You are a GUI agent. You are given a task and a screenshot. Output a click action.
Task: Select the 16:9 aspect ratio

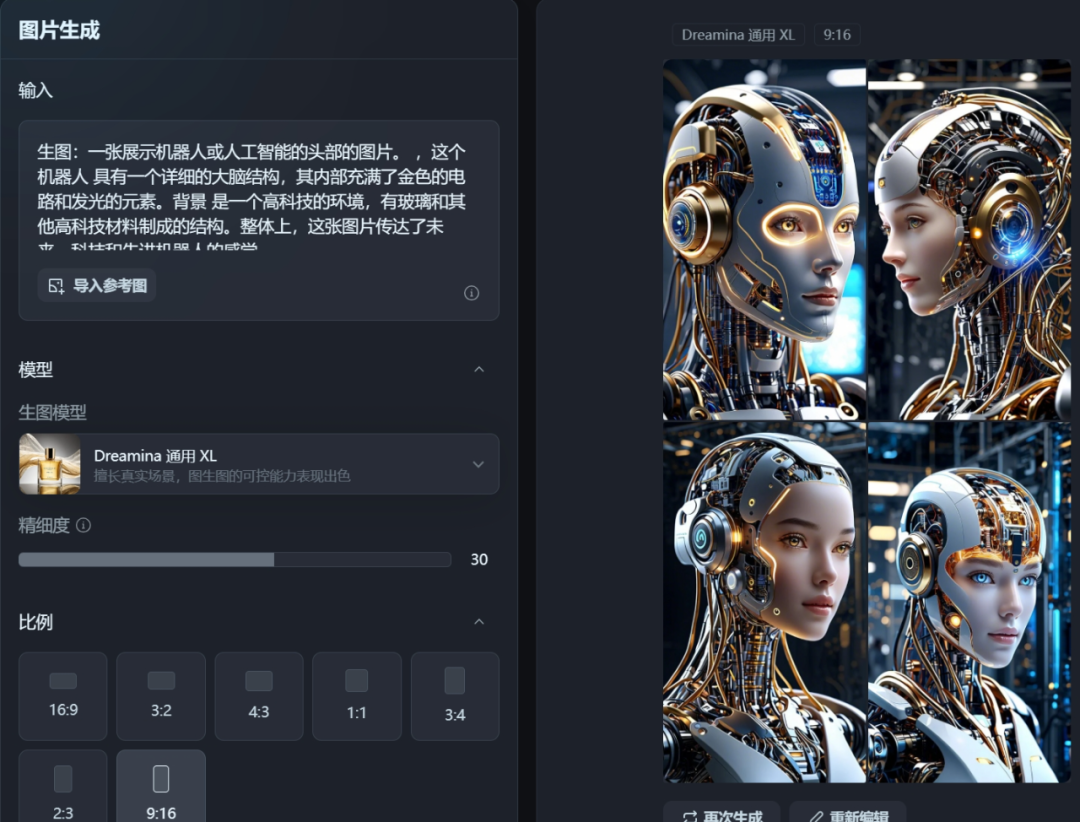pyautogui.click(x=63, y=696)
